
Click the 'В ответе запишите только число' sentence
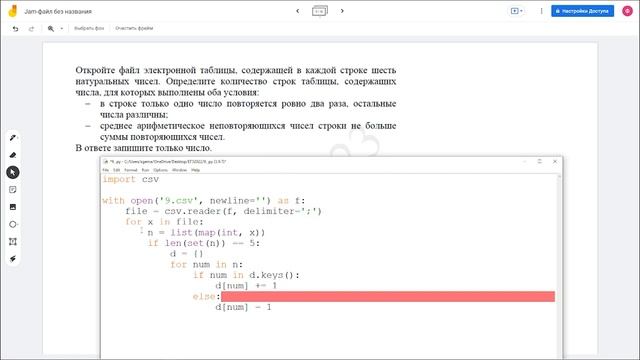[144, 148]
